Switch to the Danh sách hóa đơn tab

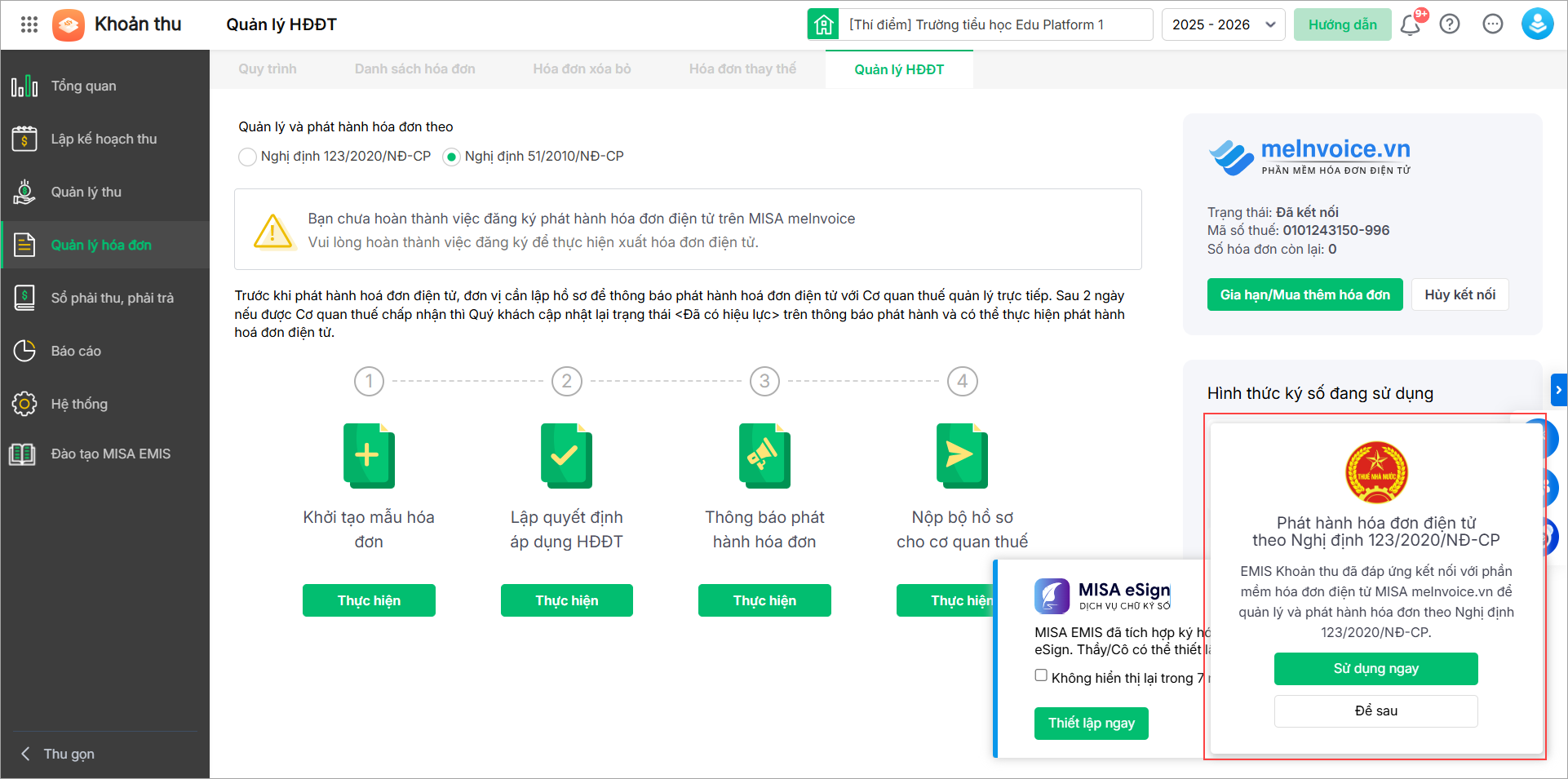[x=414, y=69]
